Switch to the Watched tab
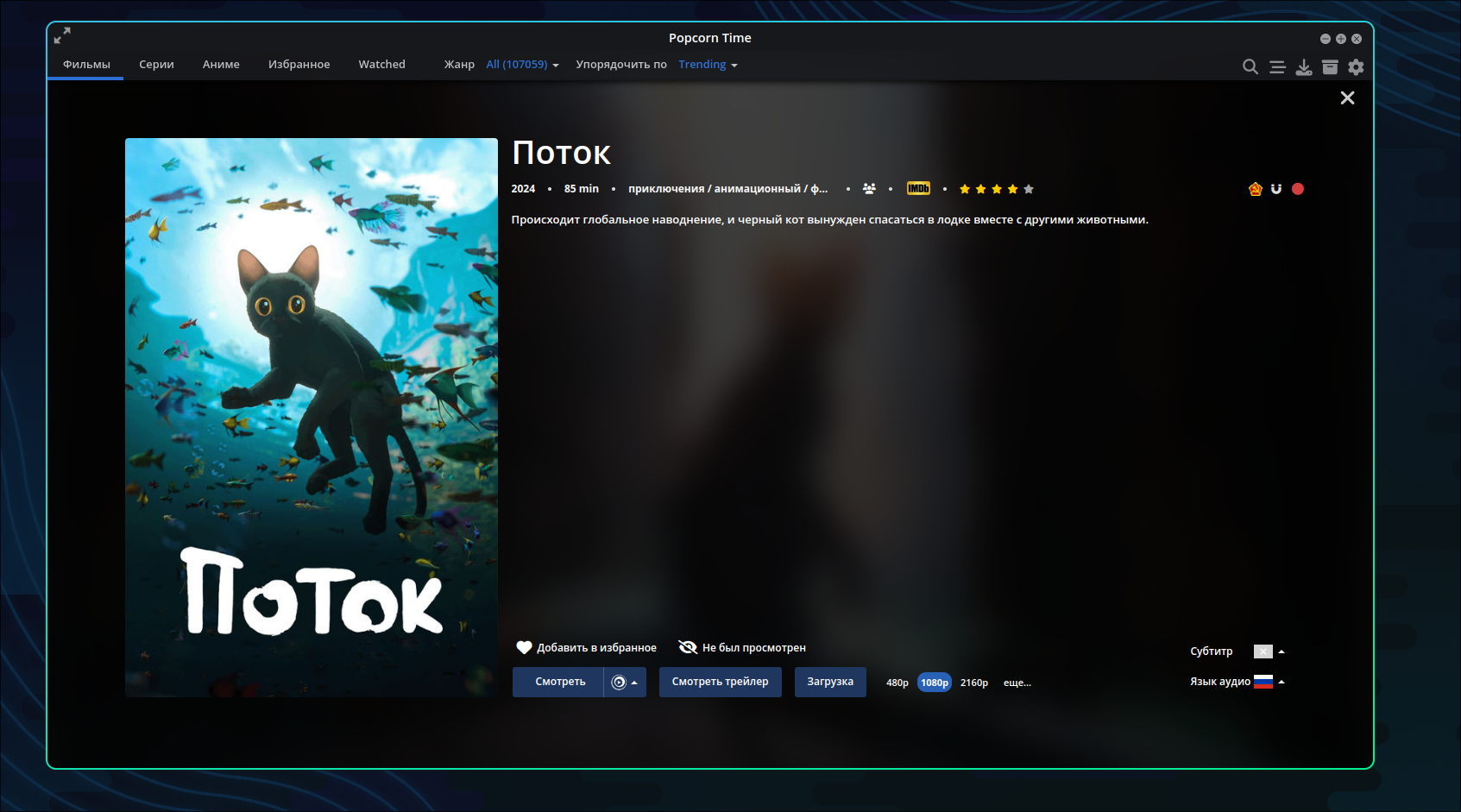 coord(381,65)
